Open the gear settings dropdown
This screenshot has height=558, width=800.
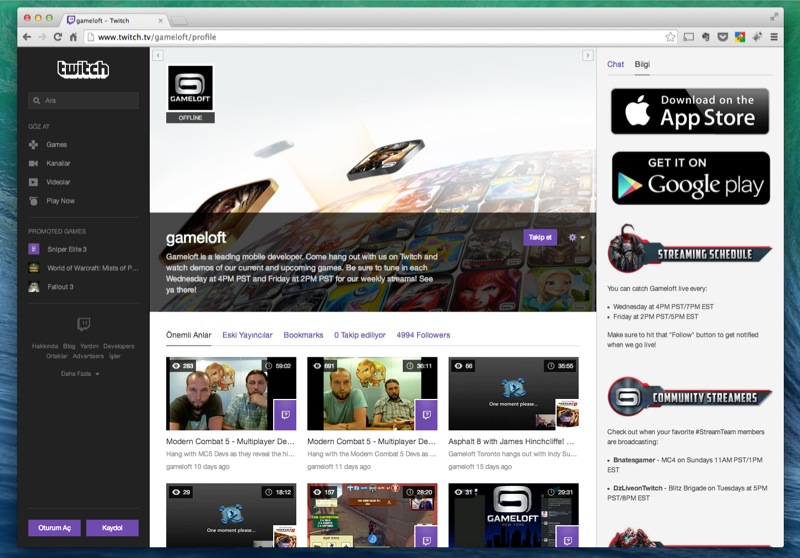pyautogui.click(x=577, y=237)
